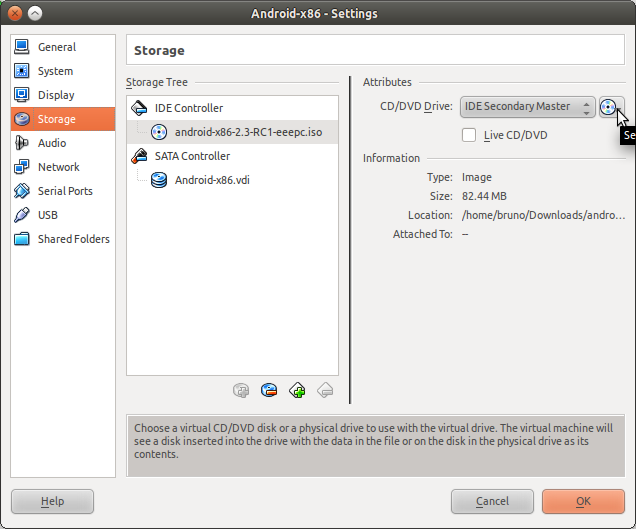Click the window roll-up button in title bar
The width and height of the screenshot is (636, 529).
pyautogui.click(x=35, y=13)
